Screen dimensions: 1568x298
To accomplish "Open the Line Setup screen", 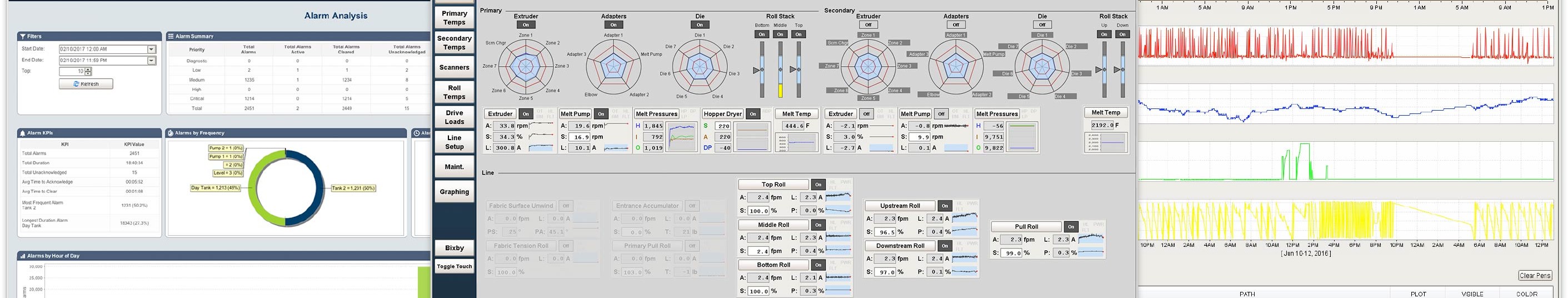I will (x=454, y=142).
